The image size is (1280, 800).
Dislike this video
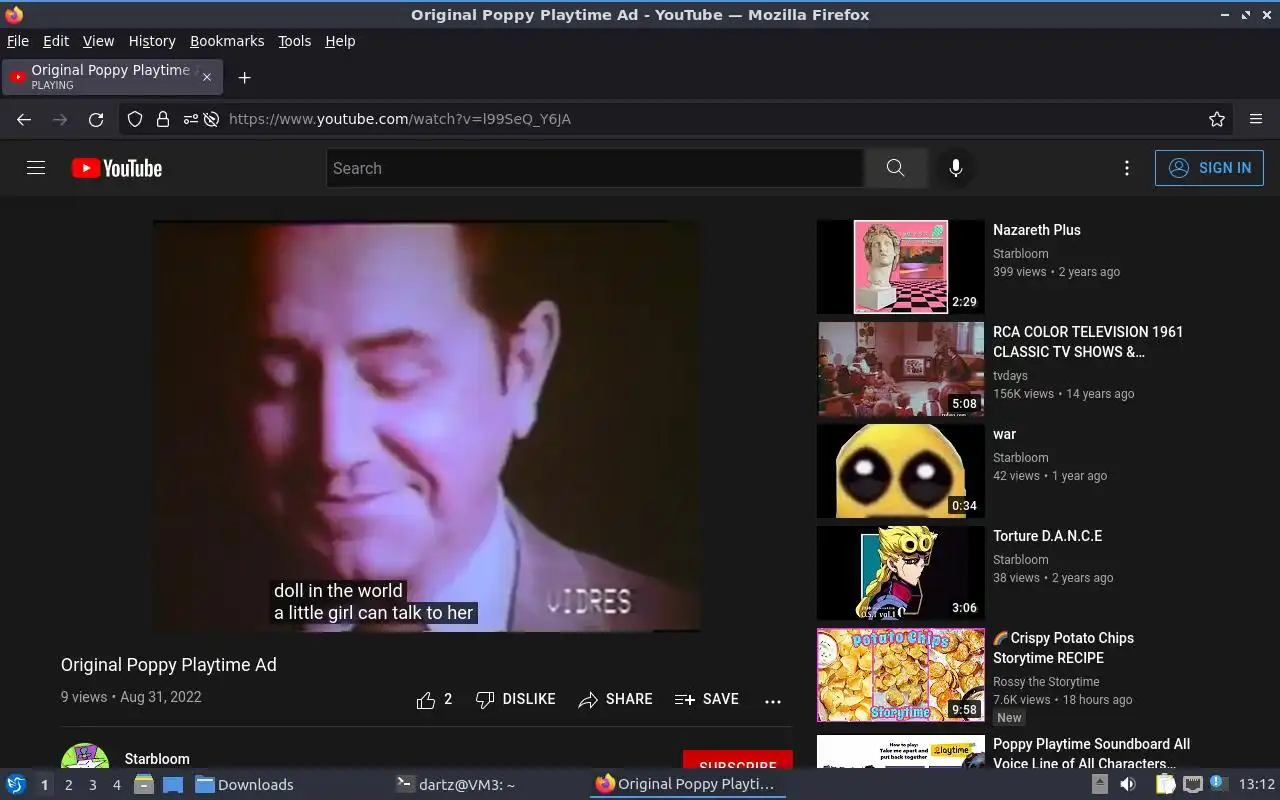click(515, 700)
